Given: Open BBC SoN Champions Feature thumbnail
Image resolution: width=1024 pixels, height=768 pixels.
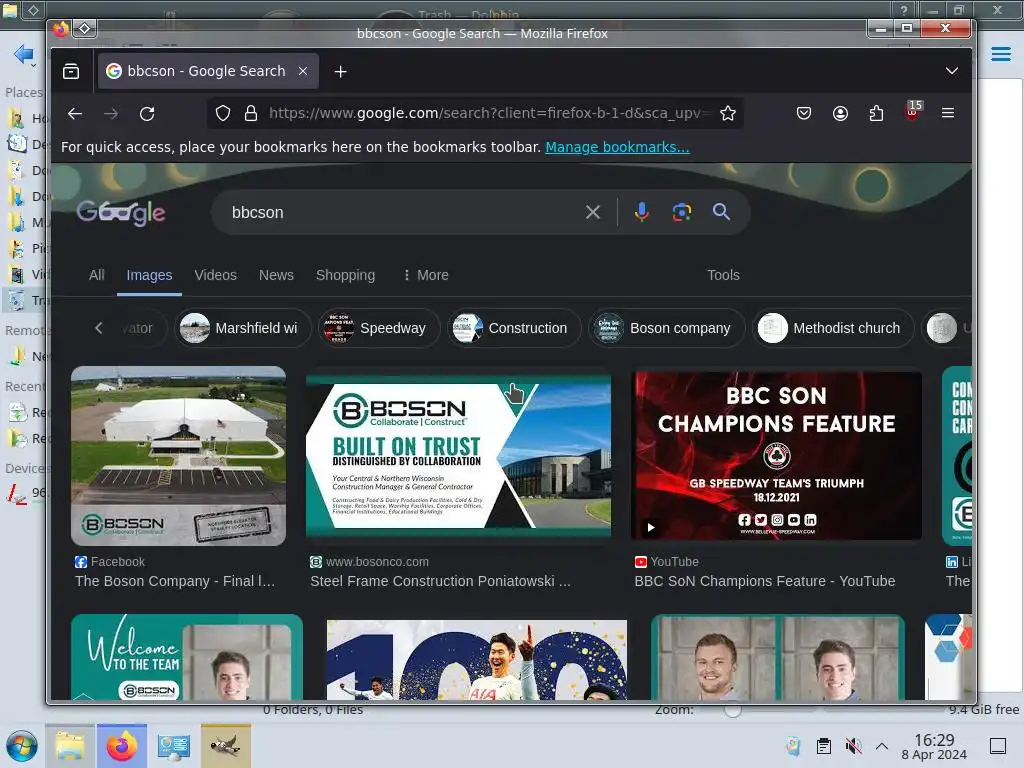Looking at the screenshot, I should pyautogui.click(x=776, y=456).
